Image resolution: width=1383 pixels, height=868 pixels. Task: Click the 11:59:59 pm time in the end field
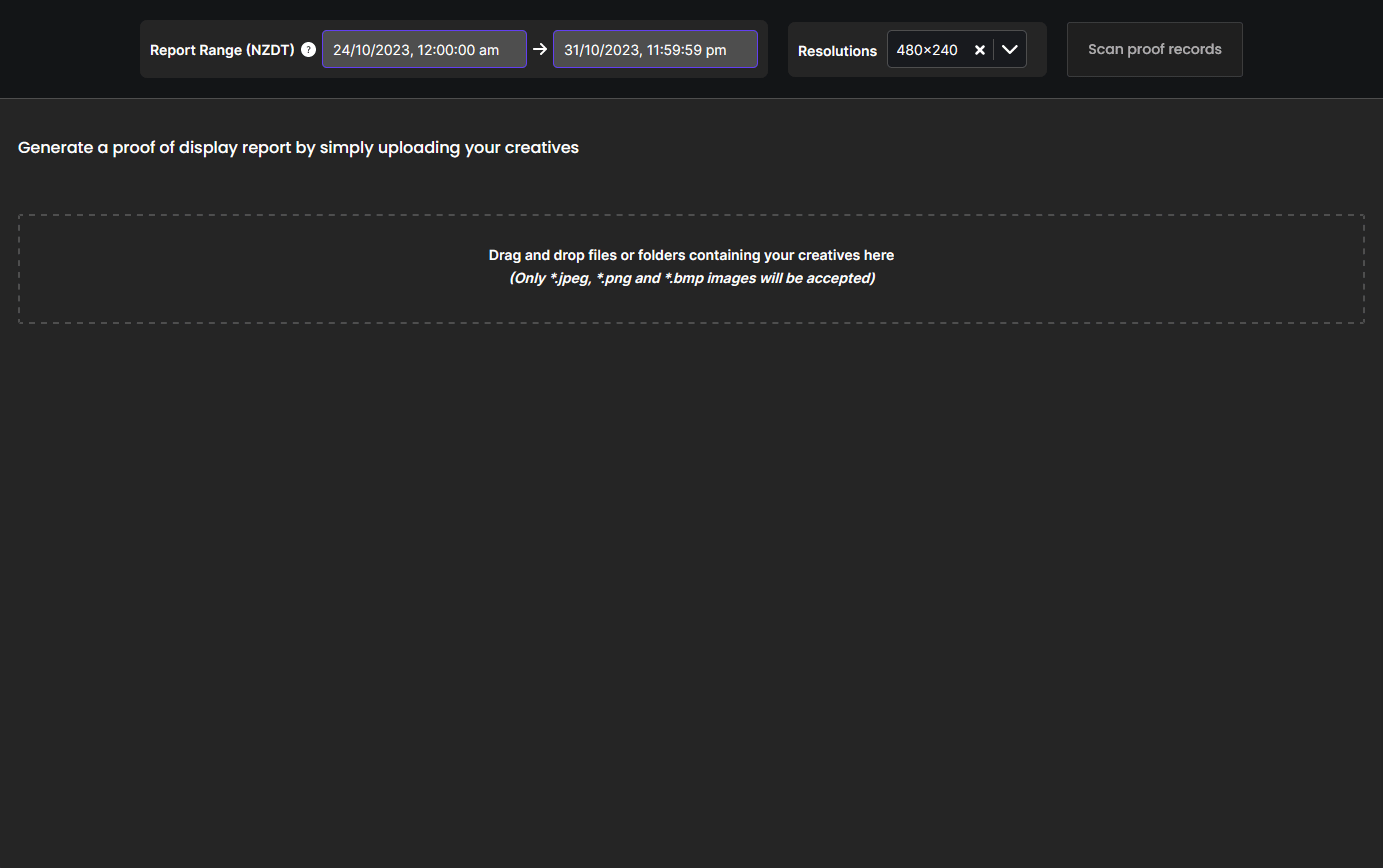687,50
